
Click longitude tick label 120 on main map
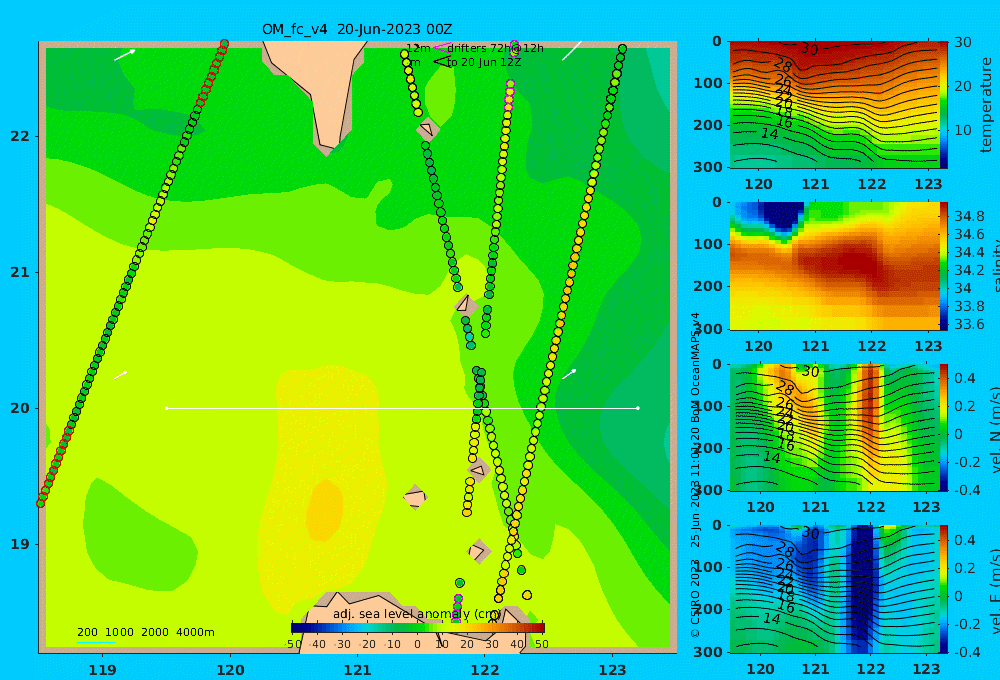tap(230, 670)
